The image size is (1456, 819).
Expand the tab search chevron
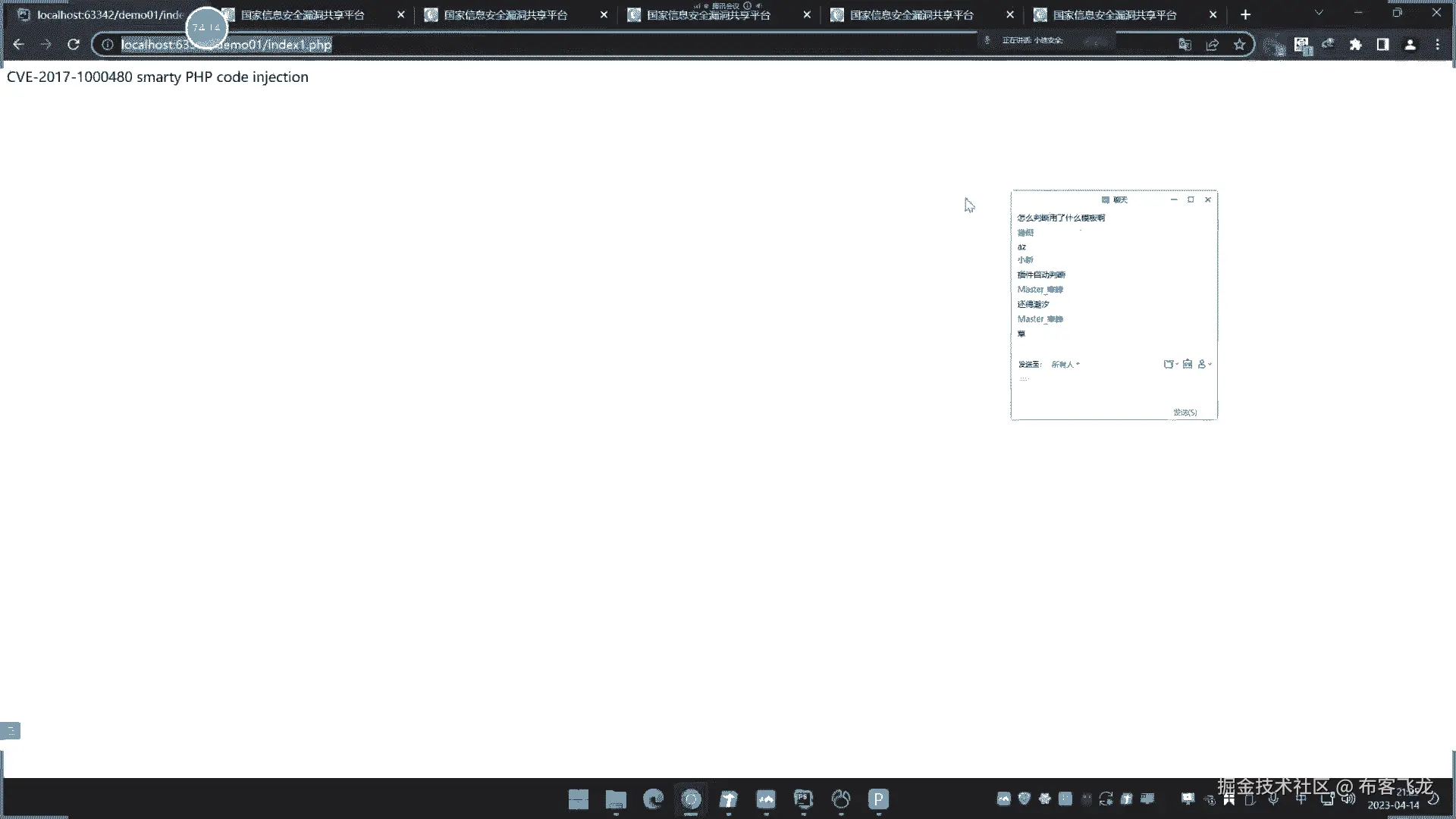pos(1319,14)
